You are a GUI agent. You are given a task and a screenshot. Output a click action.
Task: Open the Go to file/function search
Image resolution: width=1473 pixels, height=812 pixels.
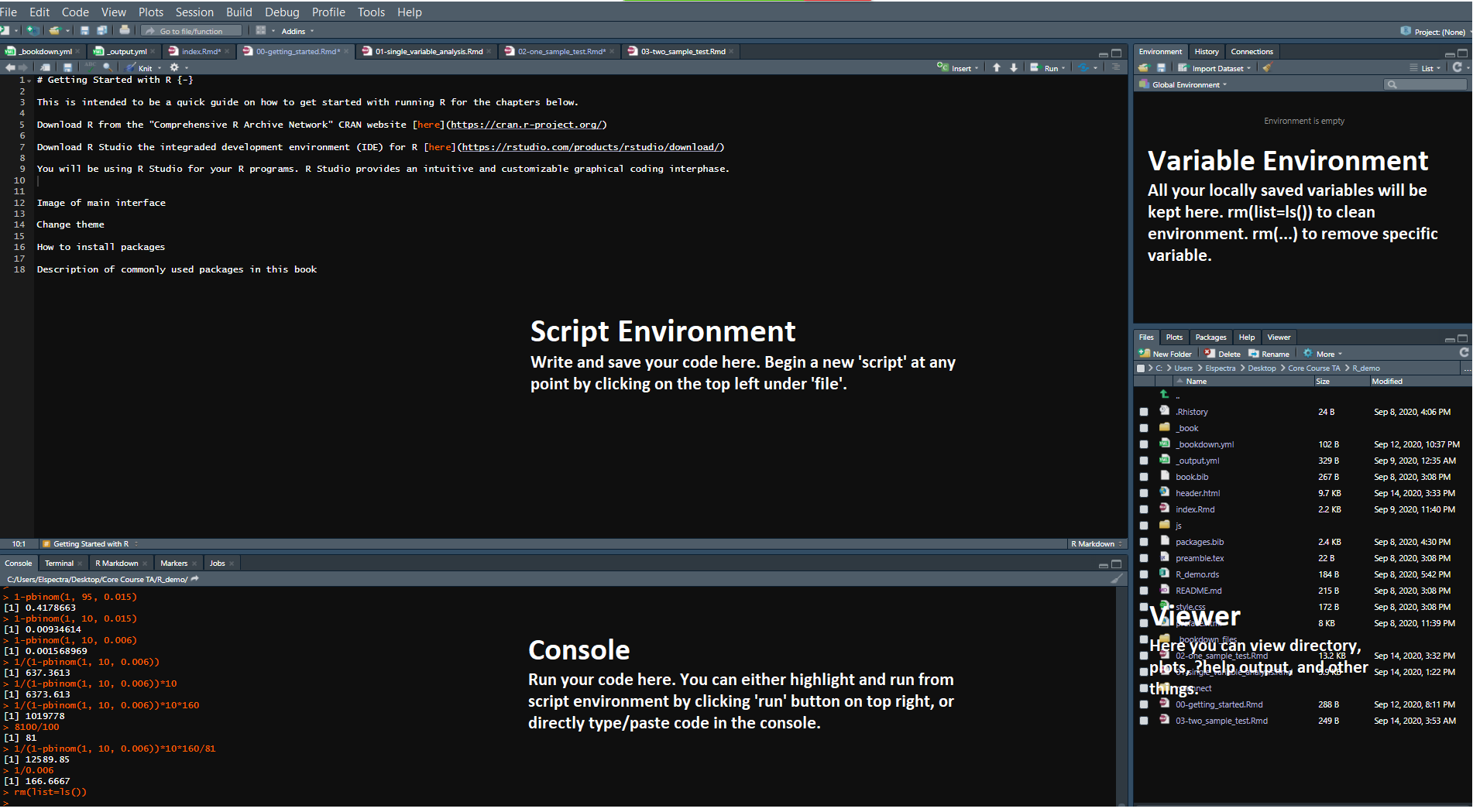[x=191, y=30]
